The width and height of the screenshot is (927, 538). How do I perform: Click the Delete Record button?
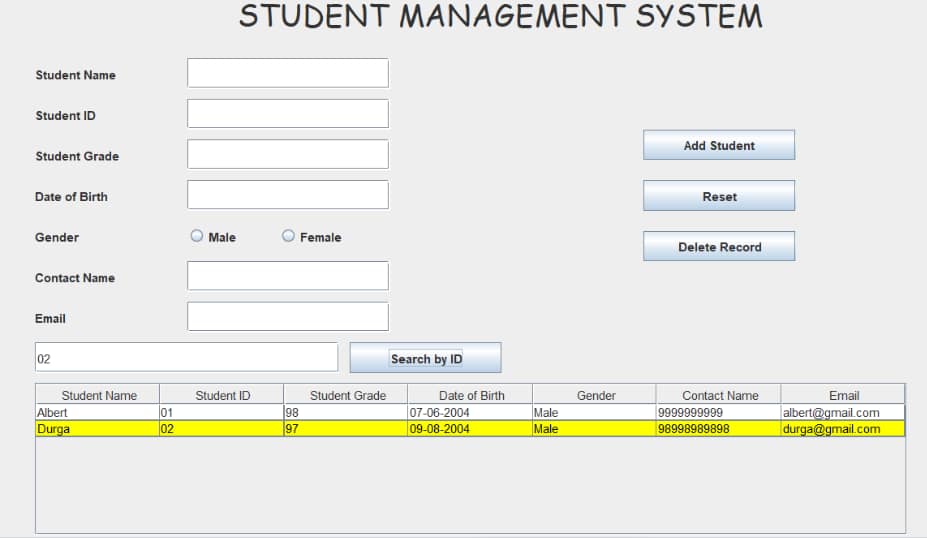(718, 247)
